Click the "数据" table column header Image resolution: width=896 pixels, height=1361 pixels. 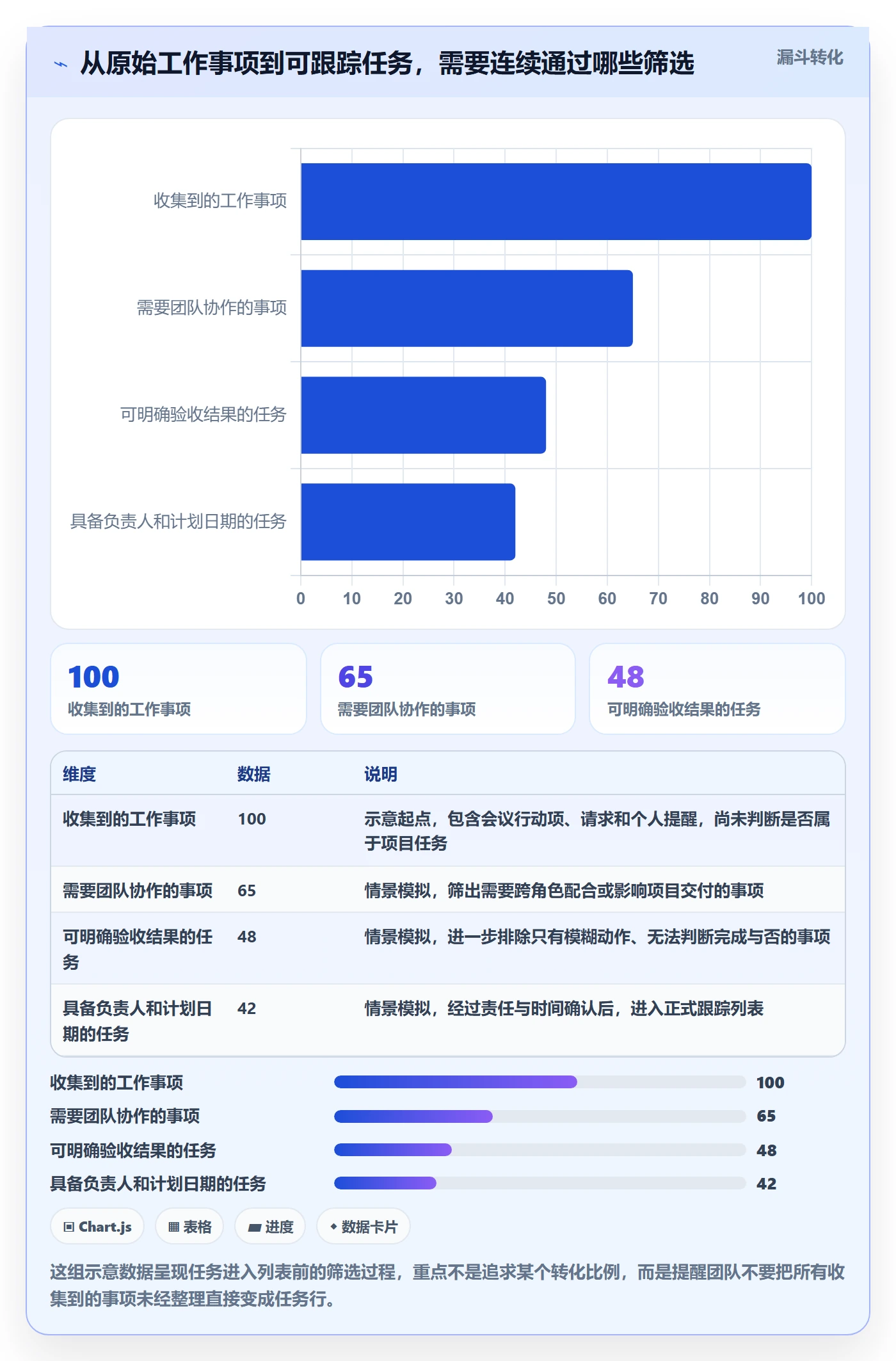pyautogui.click(x=254, y=774)
